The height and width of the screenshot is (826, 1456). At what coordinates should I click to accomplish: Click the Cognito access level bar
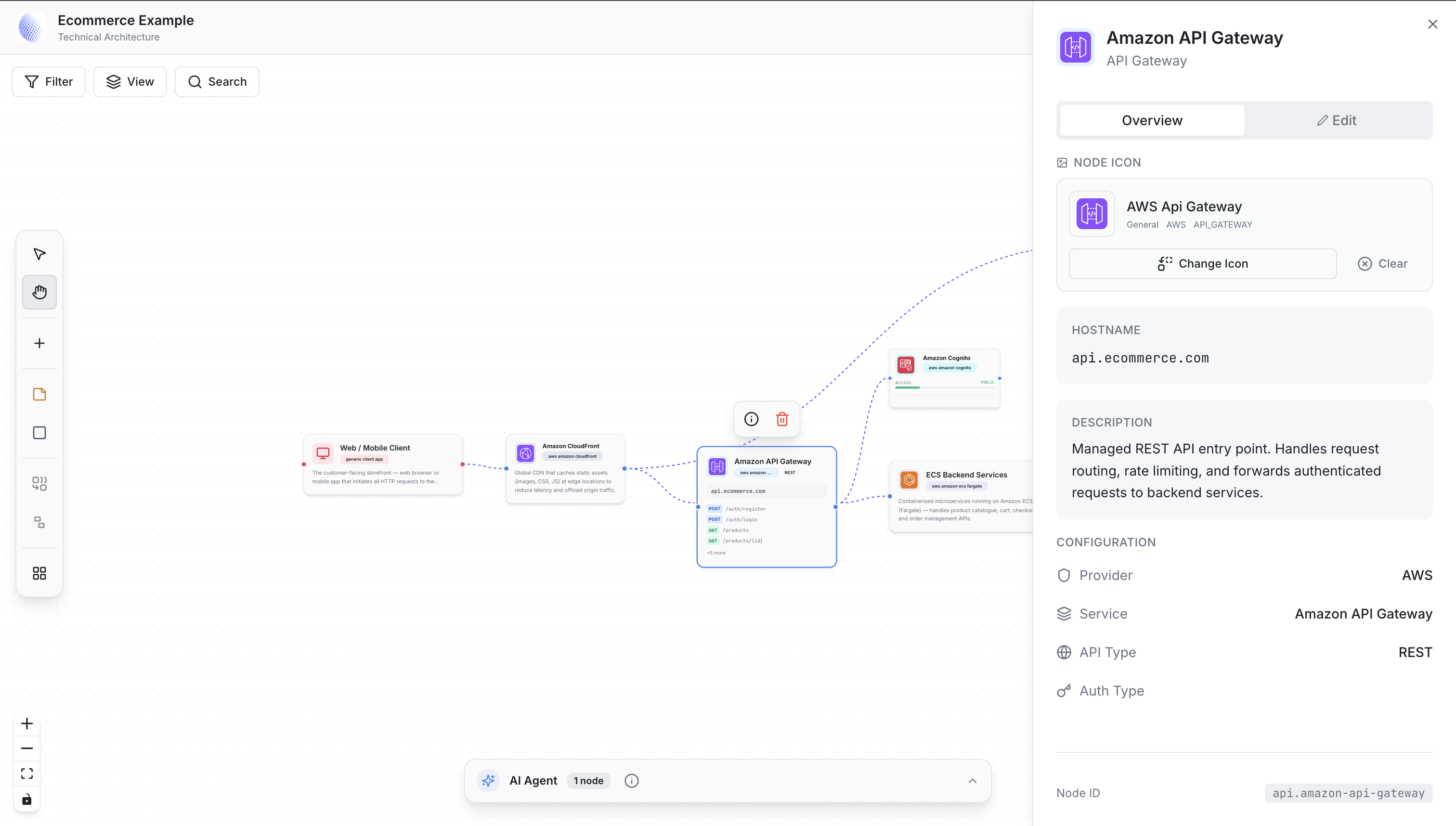click(944, 387)
